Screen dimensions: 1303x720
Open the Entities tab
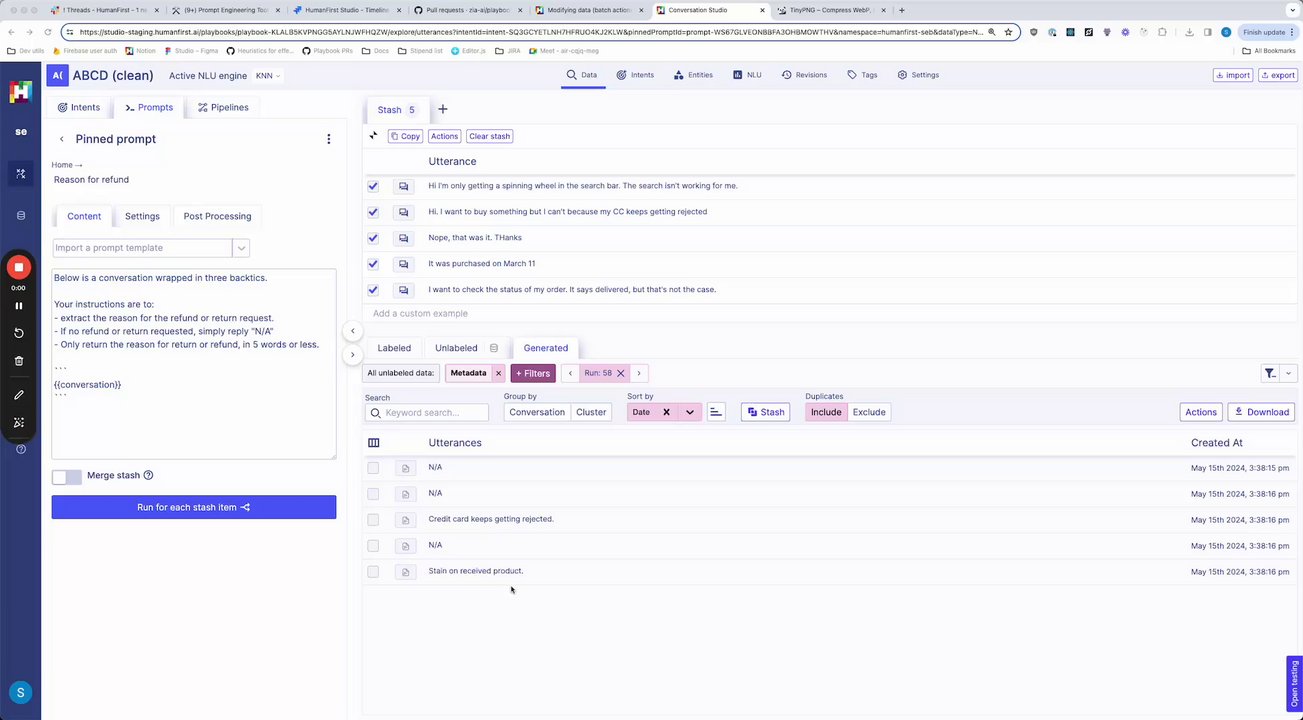point(694,75)
